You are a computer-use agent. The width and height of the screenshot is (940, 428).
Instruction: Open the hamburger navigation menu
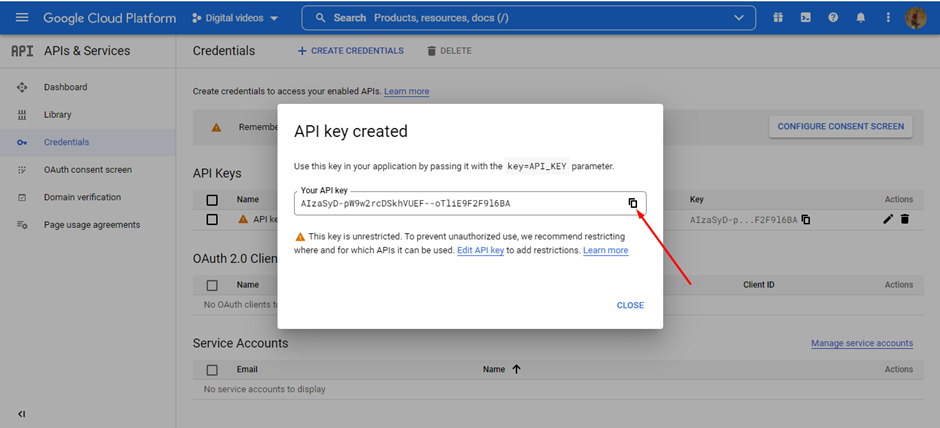pos(22,17)
